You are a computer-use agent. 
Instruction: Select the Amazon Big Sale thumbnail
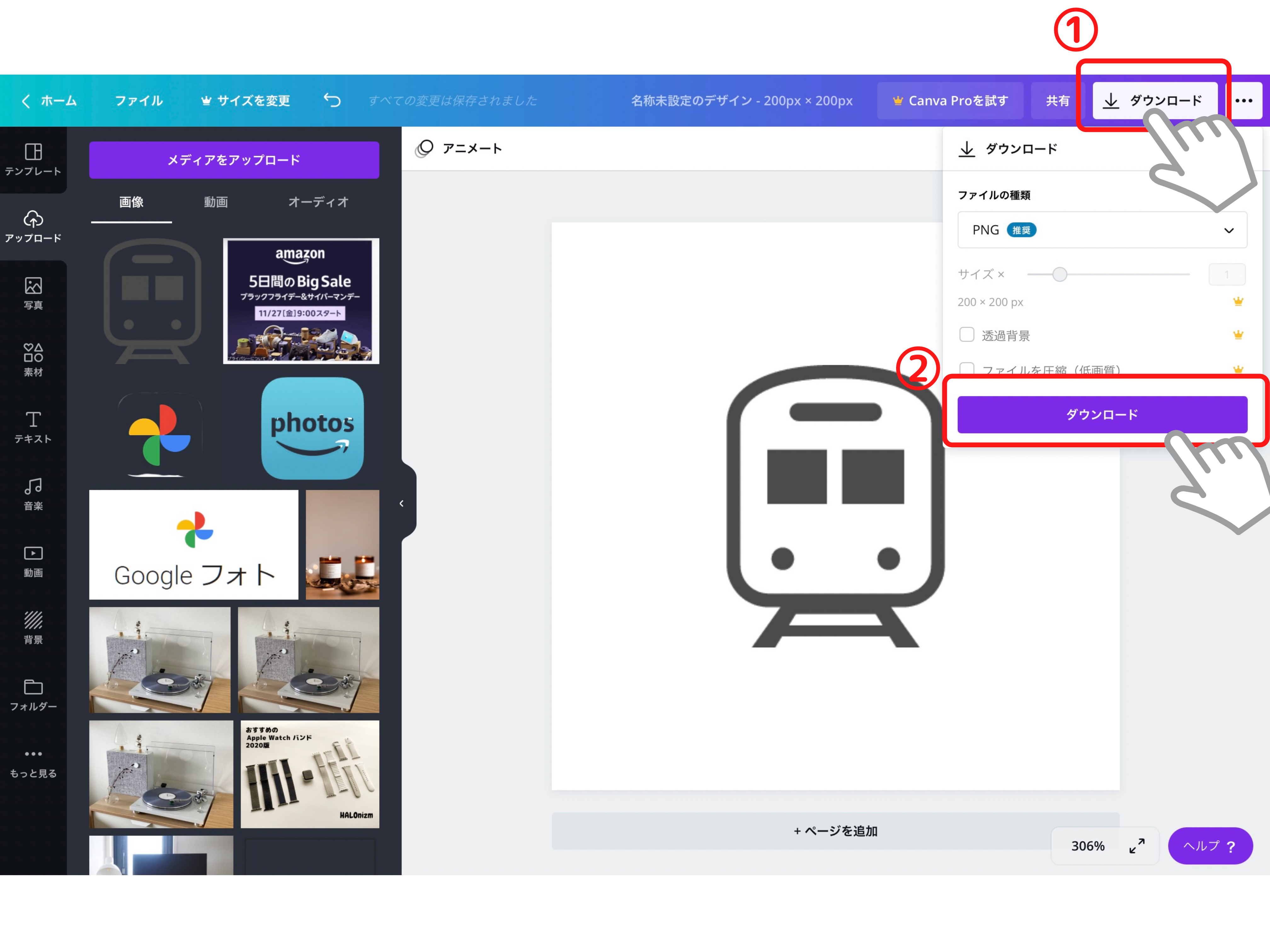click(x=301, y=301)
